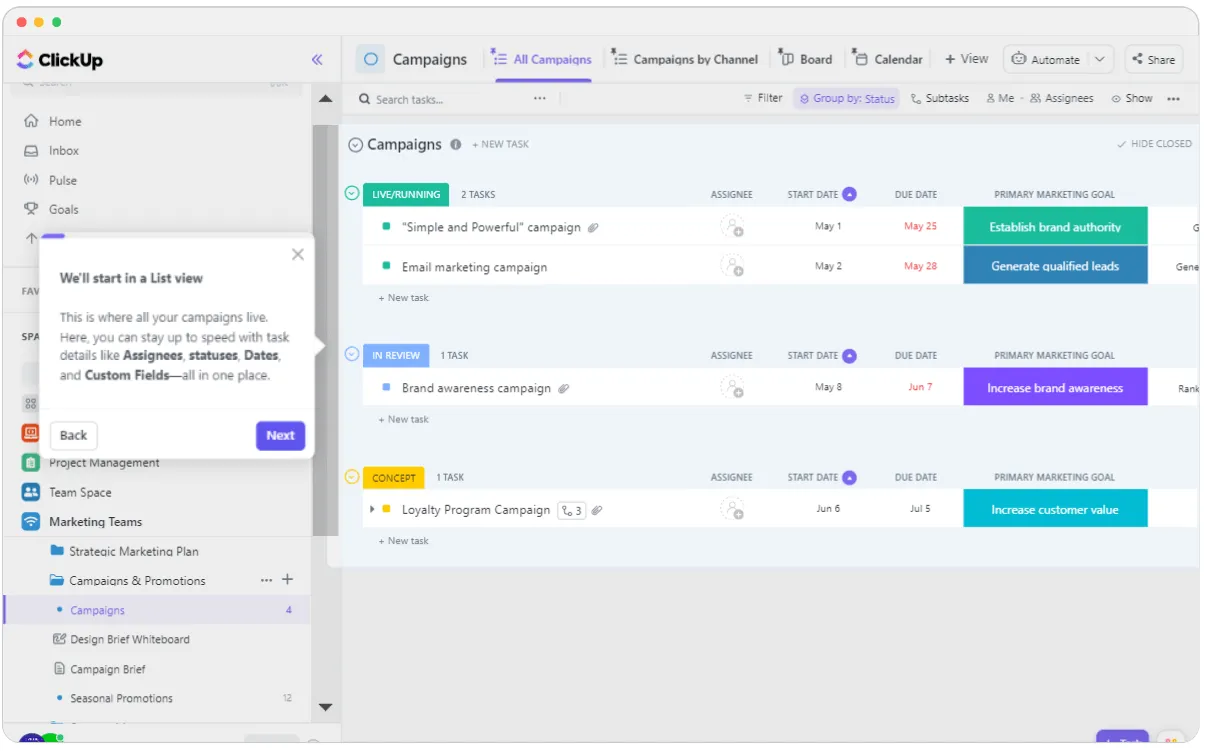Click the Share button

1153,59
